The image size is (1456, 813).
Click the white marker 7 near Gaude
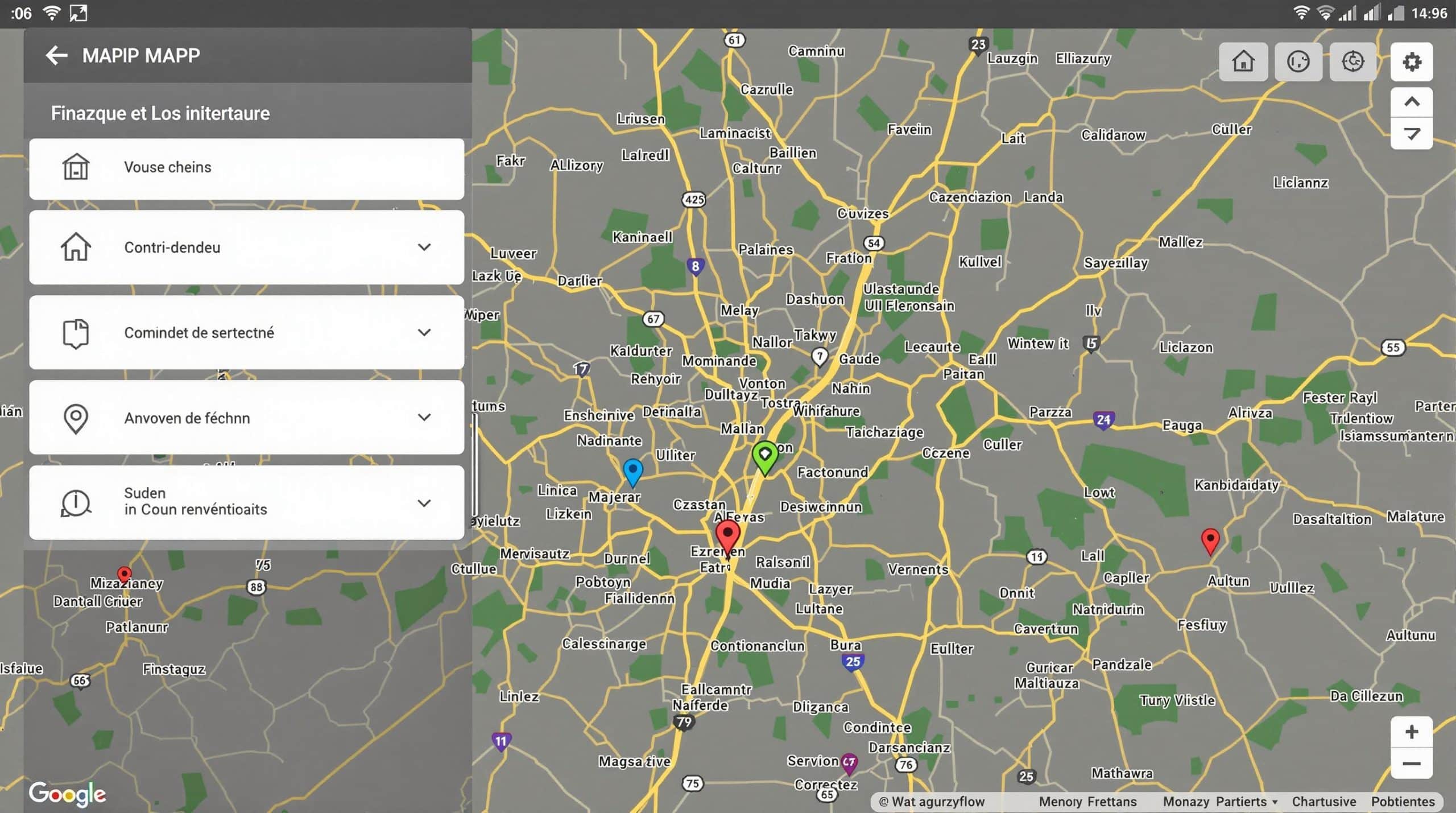click(819, 357)
